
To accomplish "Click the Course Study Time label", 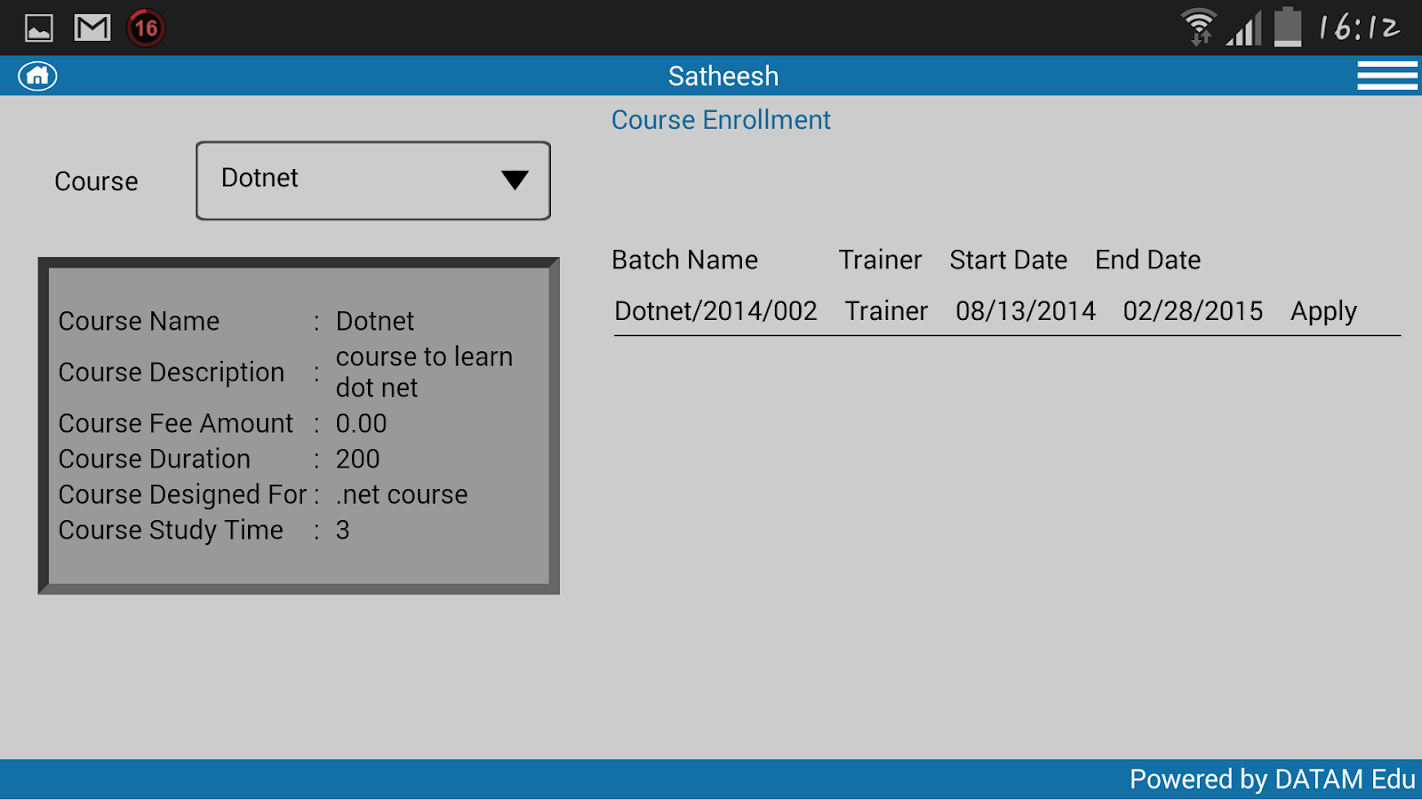I will click(x=171, y=530).
